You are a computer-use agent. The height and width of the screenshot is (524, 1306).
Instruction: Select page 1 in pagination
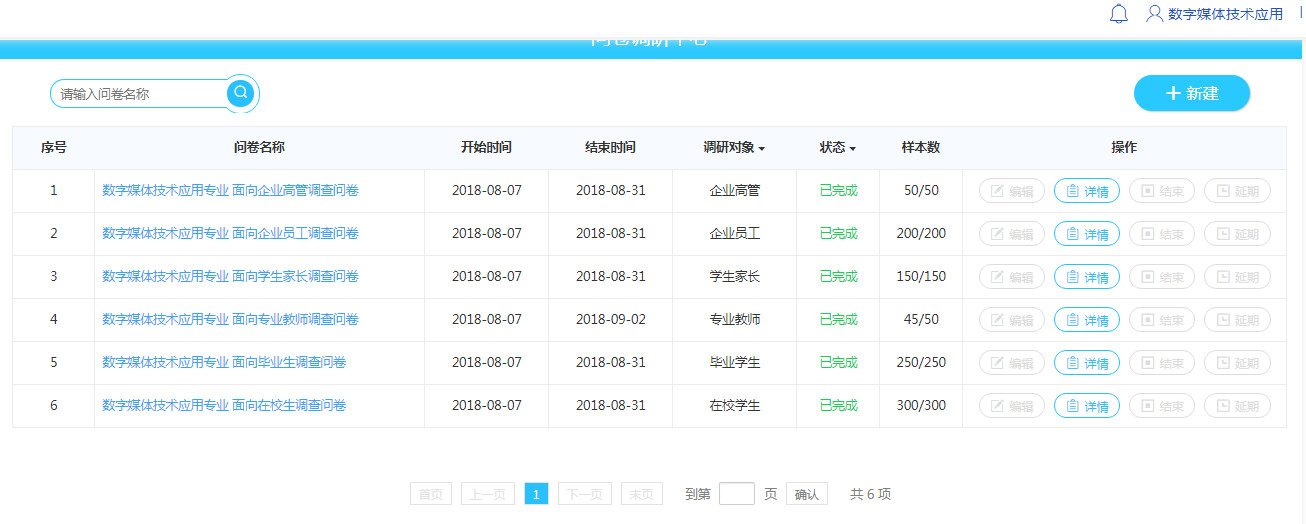pyautogui.click(x=536, y=494)
